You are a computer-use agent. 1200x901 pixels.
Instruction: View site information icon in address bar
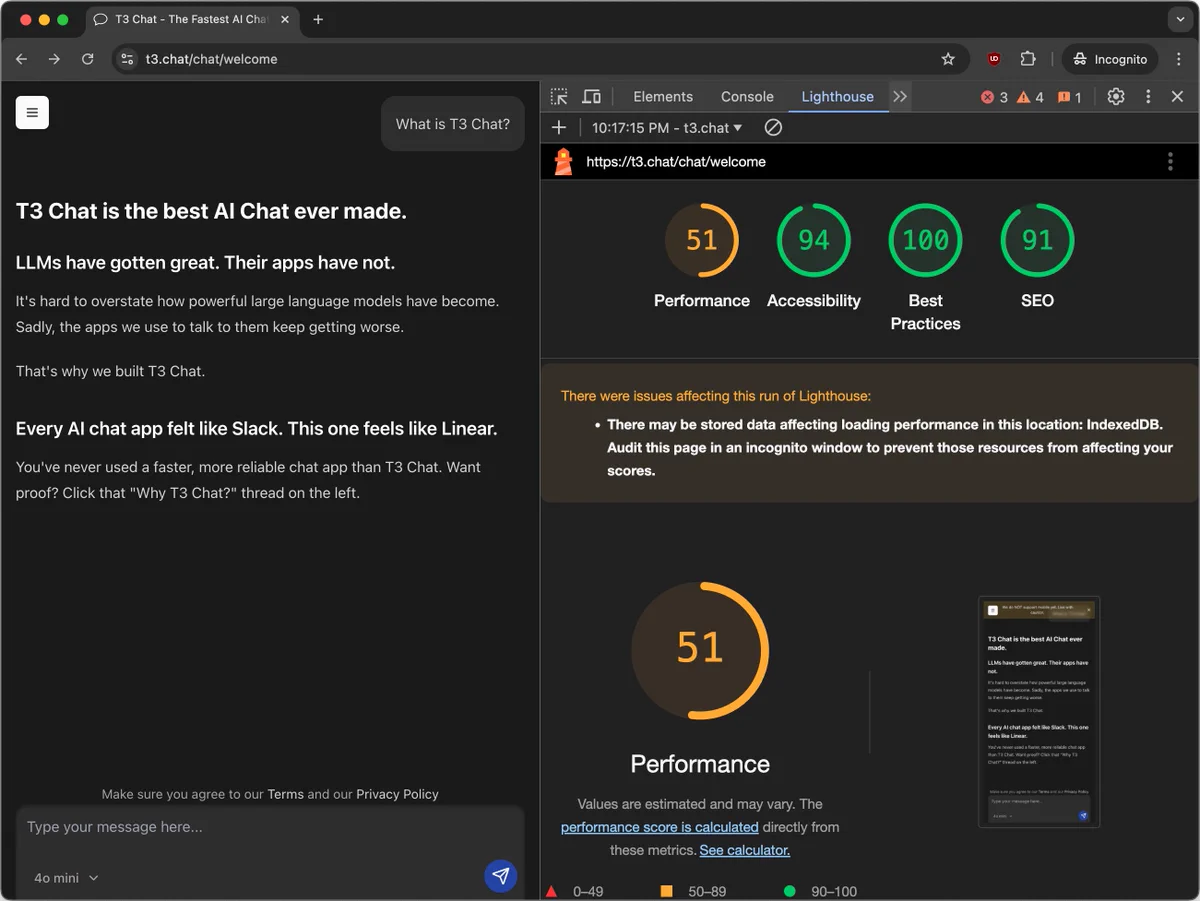coord(127,59)
